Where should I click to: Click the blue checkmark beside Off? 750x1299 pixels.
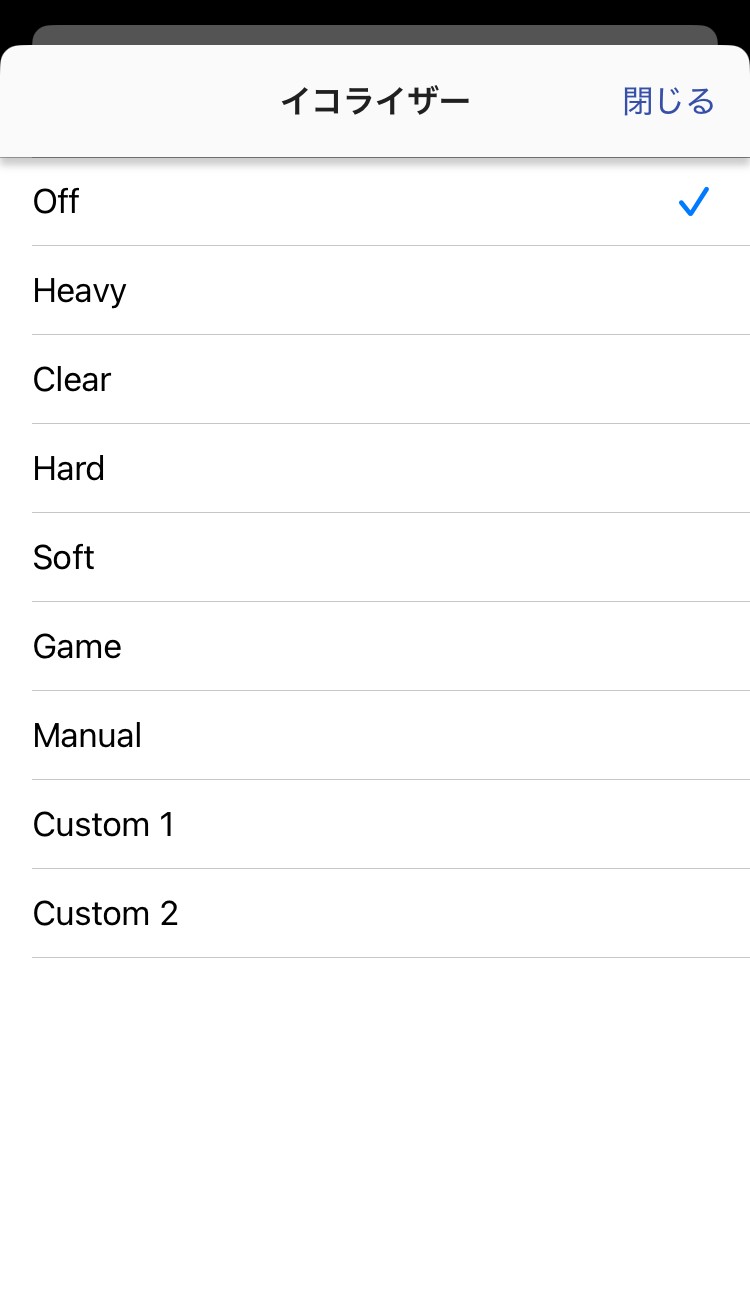coord(693,202)
